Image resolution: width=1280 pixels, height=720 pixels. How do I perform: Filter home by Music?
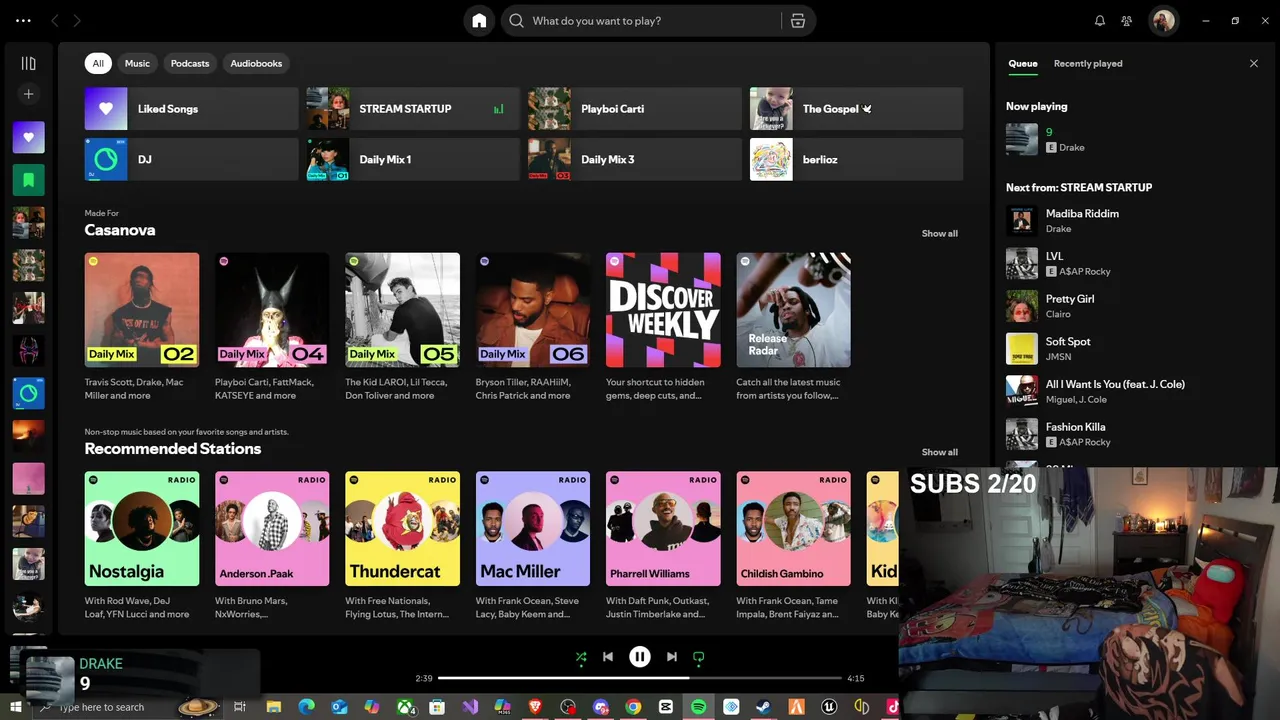click(x=137, y=63)
